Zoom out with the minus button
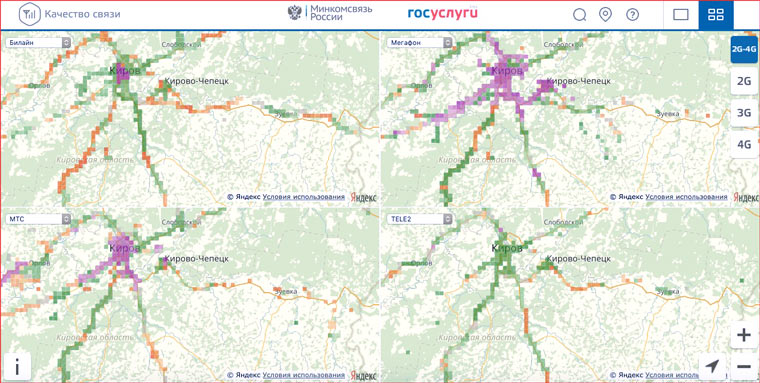 tap(744, 366)
